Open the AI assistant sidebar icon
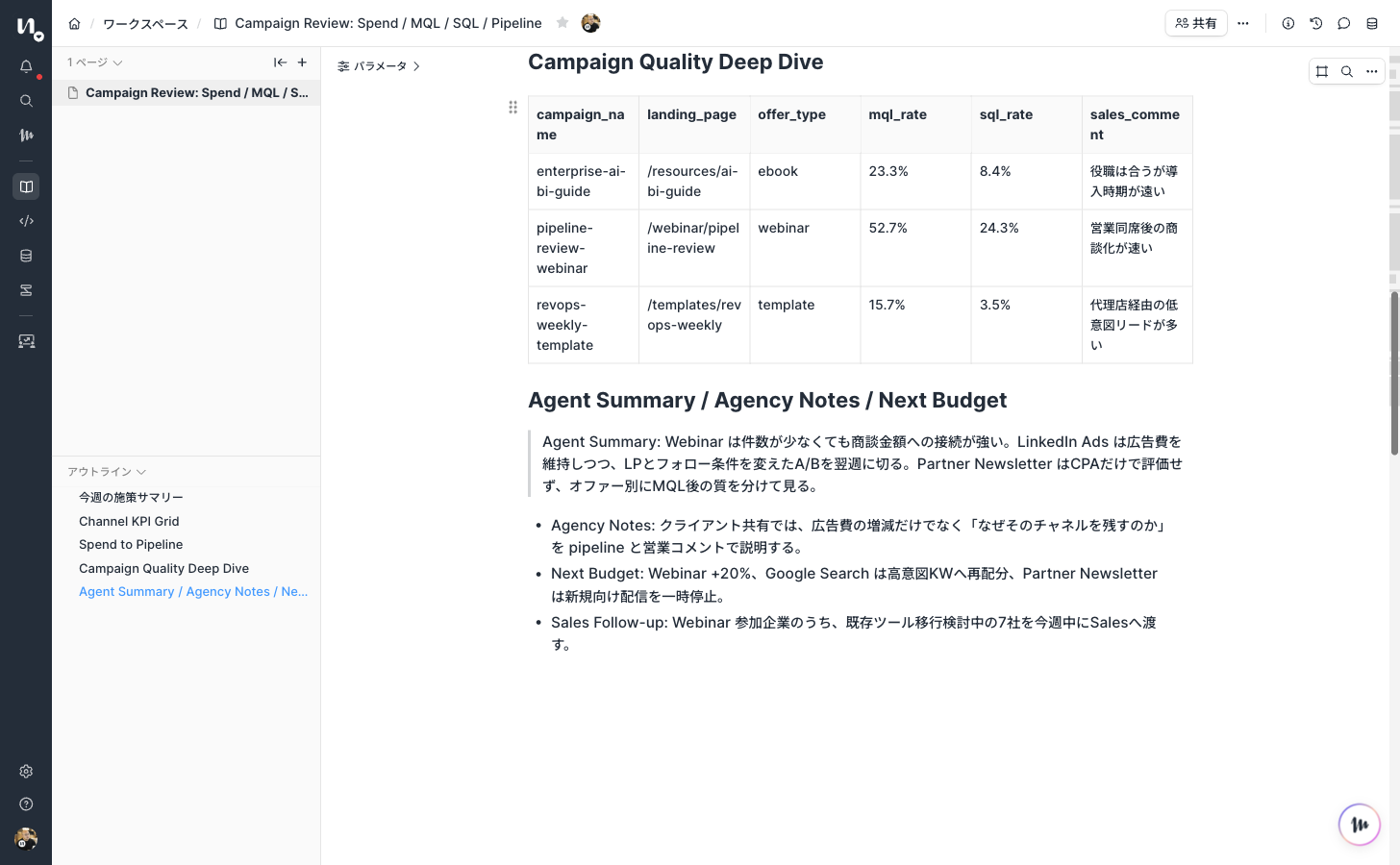The image size is (1400, 865). tap(26, 136)
